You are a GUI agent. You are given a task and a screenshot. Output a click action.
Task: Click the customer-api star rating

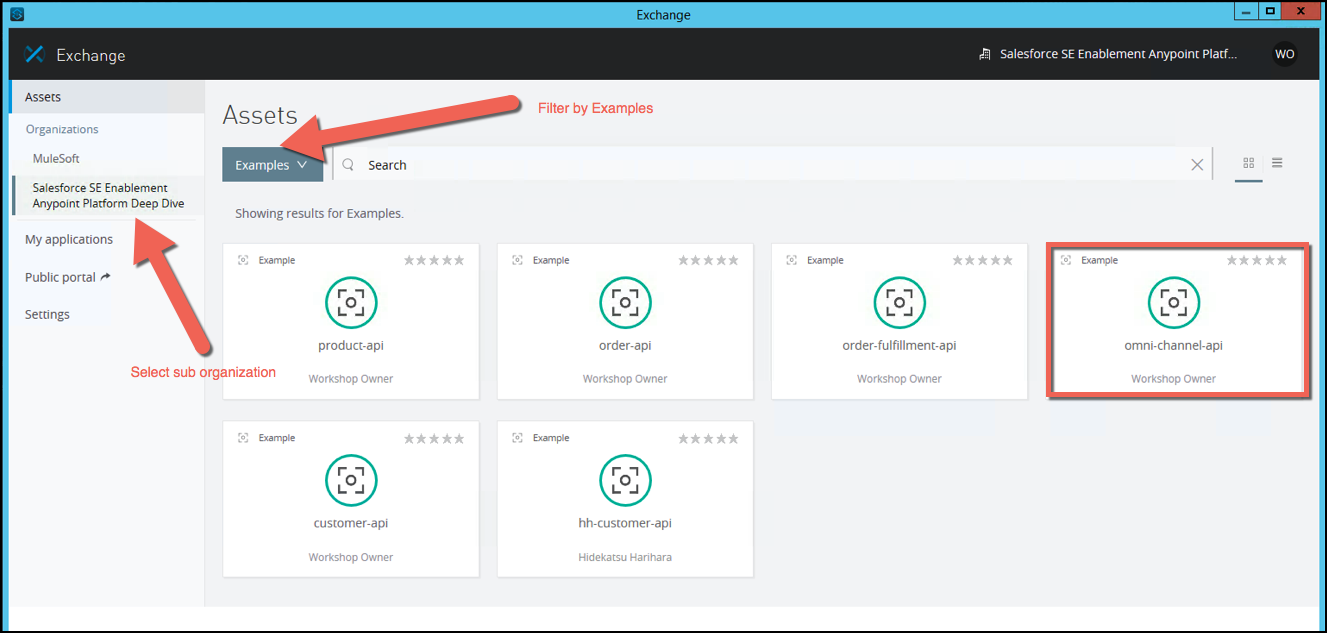(434, 438)
